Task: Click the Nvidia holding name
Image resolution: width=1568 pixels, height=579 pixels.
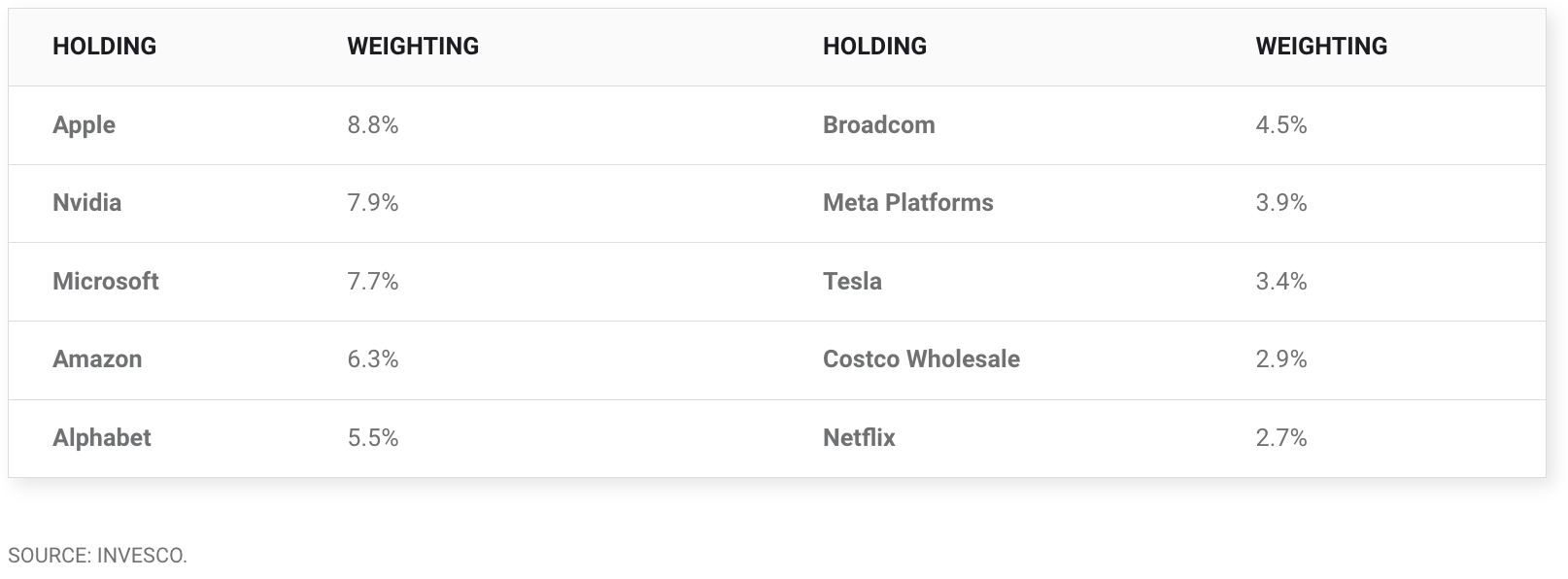Action: (x=86, y=203)
